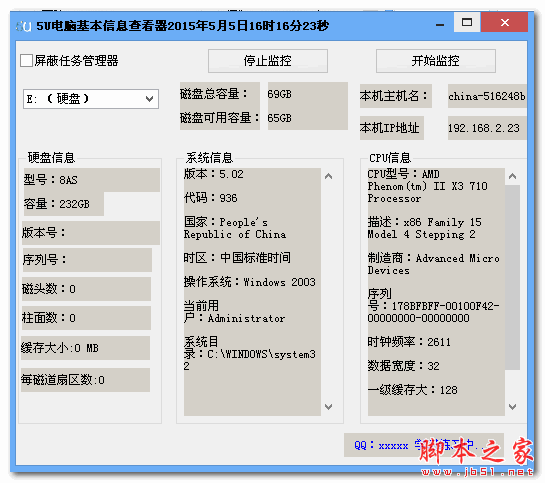Click the 容量：232GB field

[64, 204]
